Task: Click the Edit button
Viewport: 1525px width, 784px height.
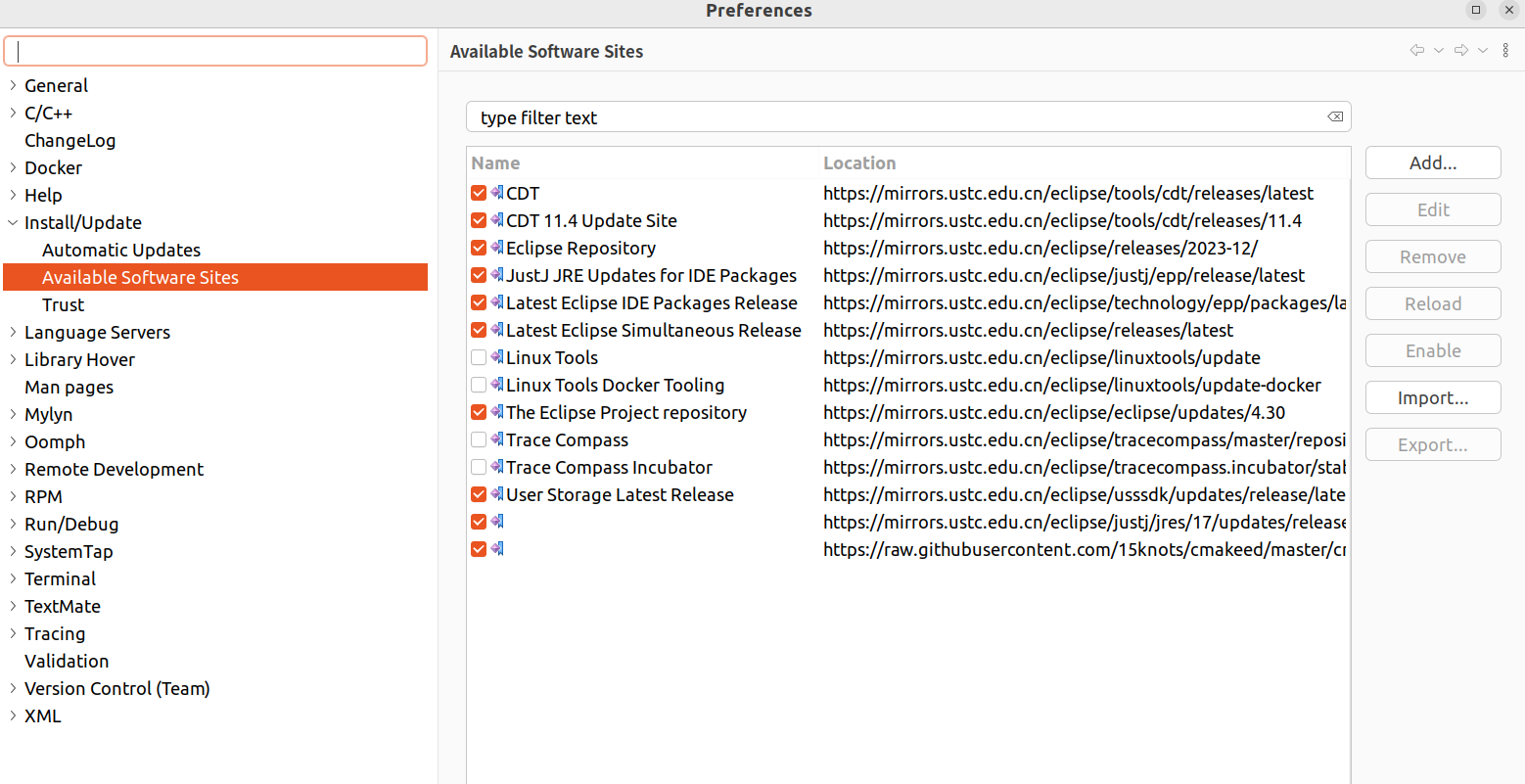Action: (x=1433, y=209)
